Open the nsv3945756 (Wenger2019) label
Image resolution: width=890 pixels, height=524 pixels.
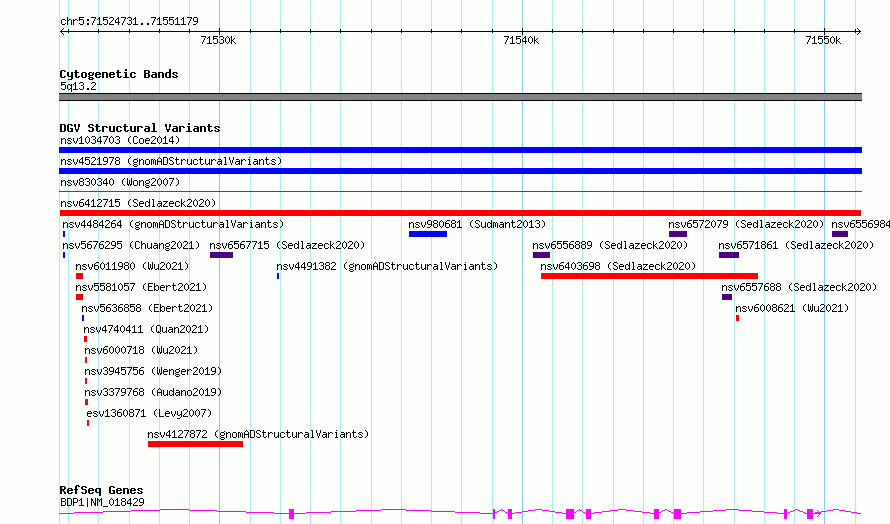(153, 371)
